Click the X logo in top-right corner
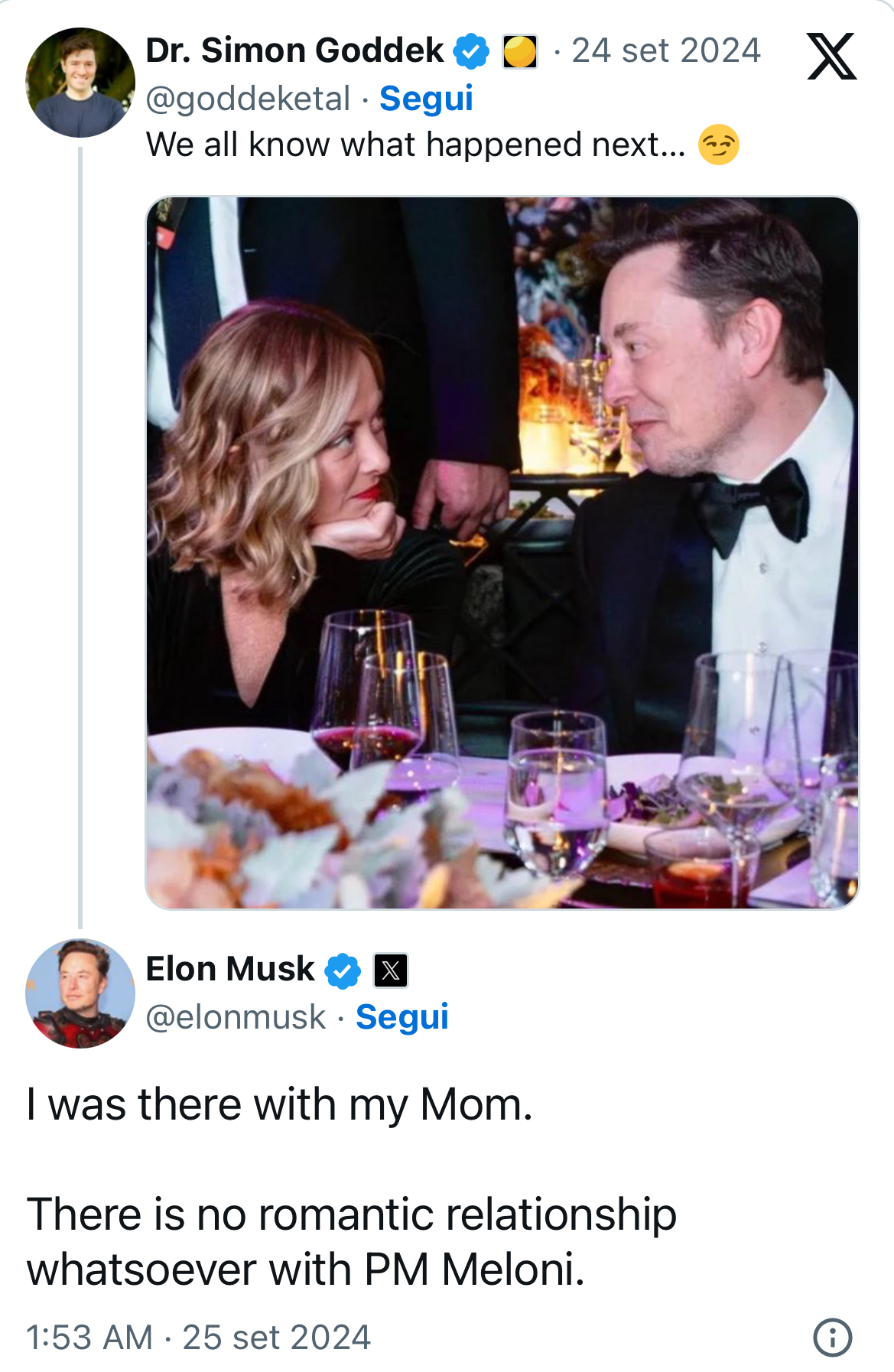 pyautogui.click(x=831, y=57)
